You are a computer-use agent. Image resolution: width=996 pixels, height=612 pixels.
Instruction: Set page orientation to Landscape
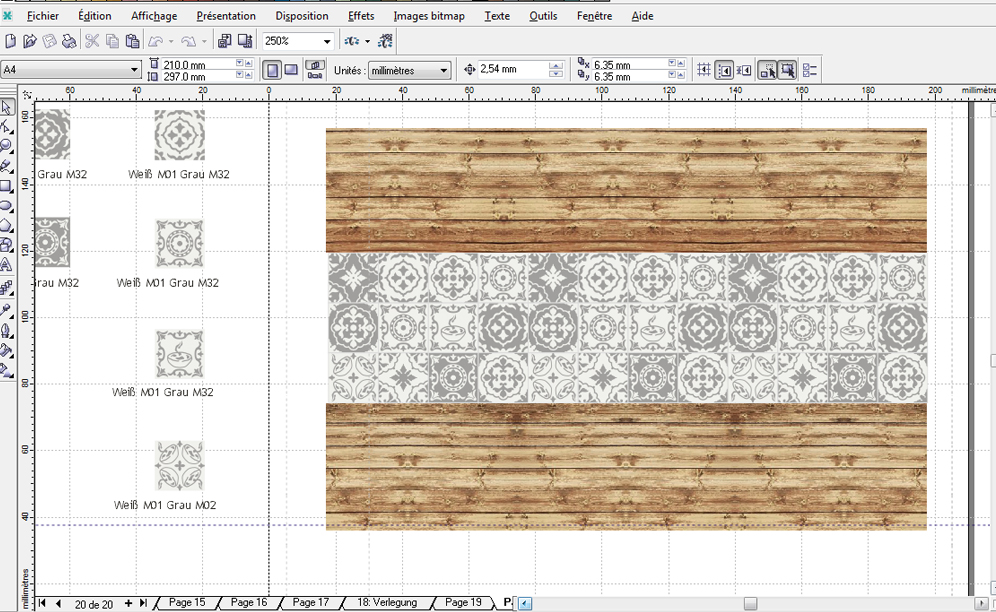[291, 70]
